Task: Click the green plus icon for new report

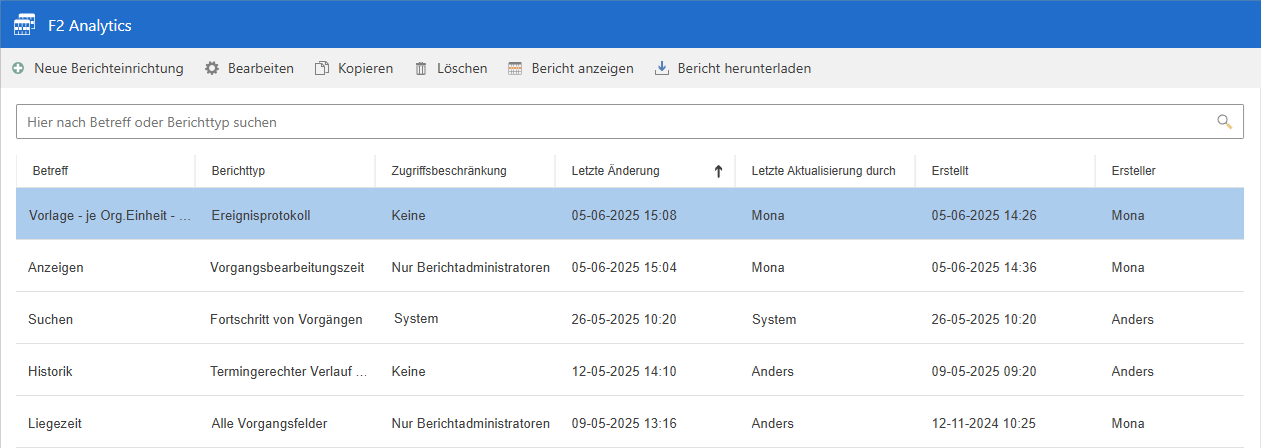Action: pyautogui.click(x=18, y=69)
